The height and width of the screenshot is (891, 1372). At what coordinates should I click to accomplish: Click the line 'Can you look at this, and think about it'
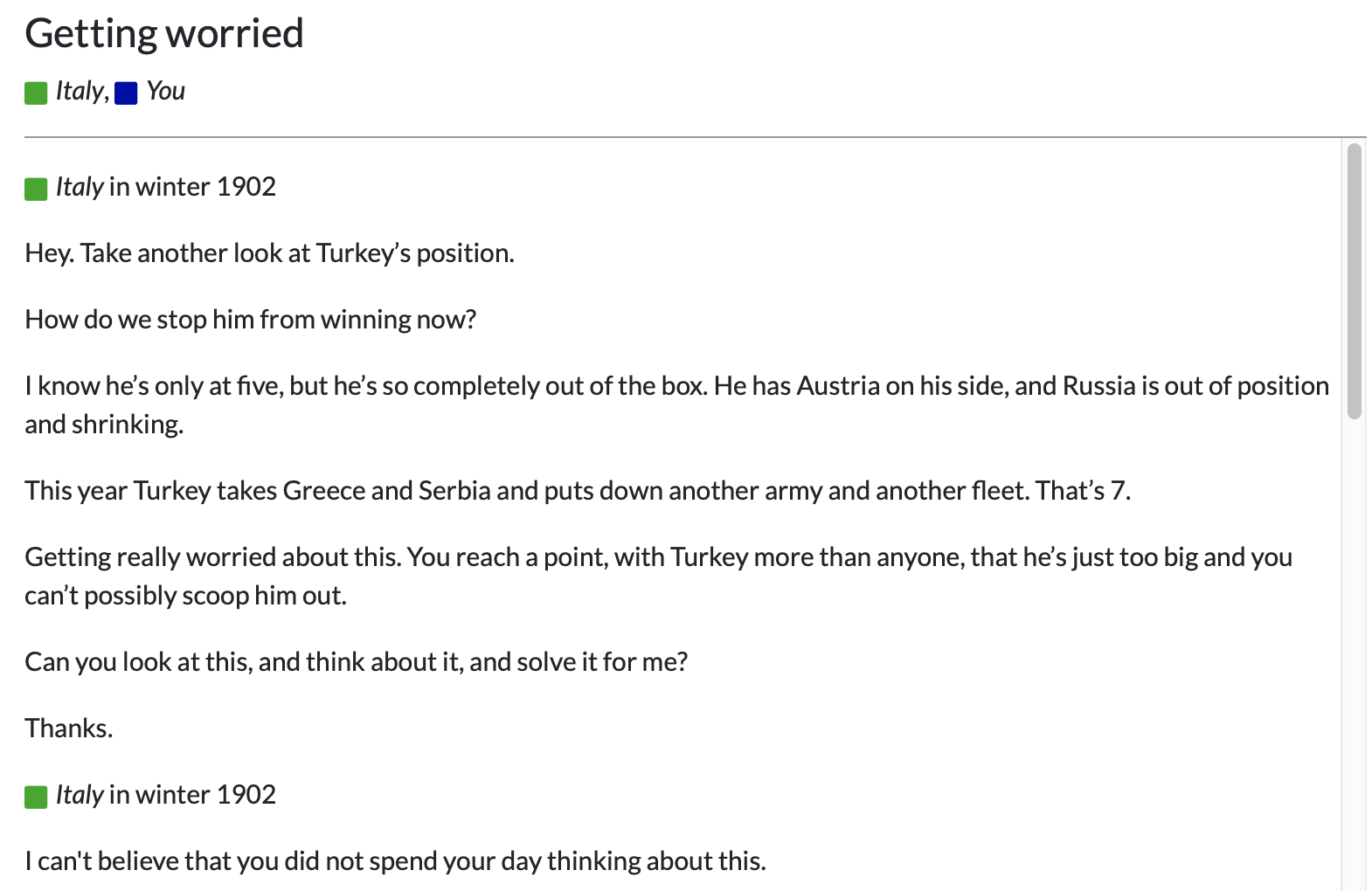(x=357, y=662)
